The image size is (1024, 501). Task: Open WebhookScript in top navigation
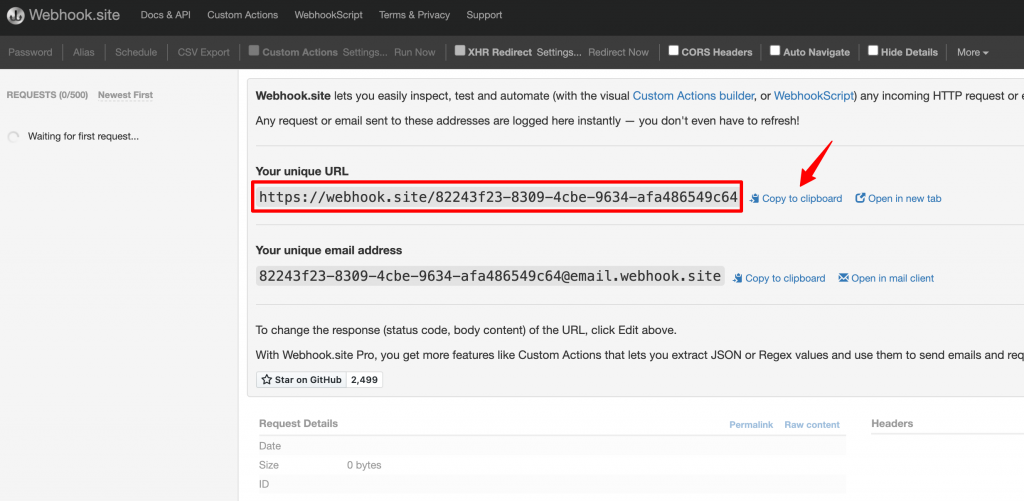pyautogui.click(x=328, y=15)
